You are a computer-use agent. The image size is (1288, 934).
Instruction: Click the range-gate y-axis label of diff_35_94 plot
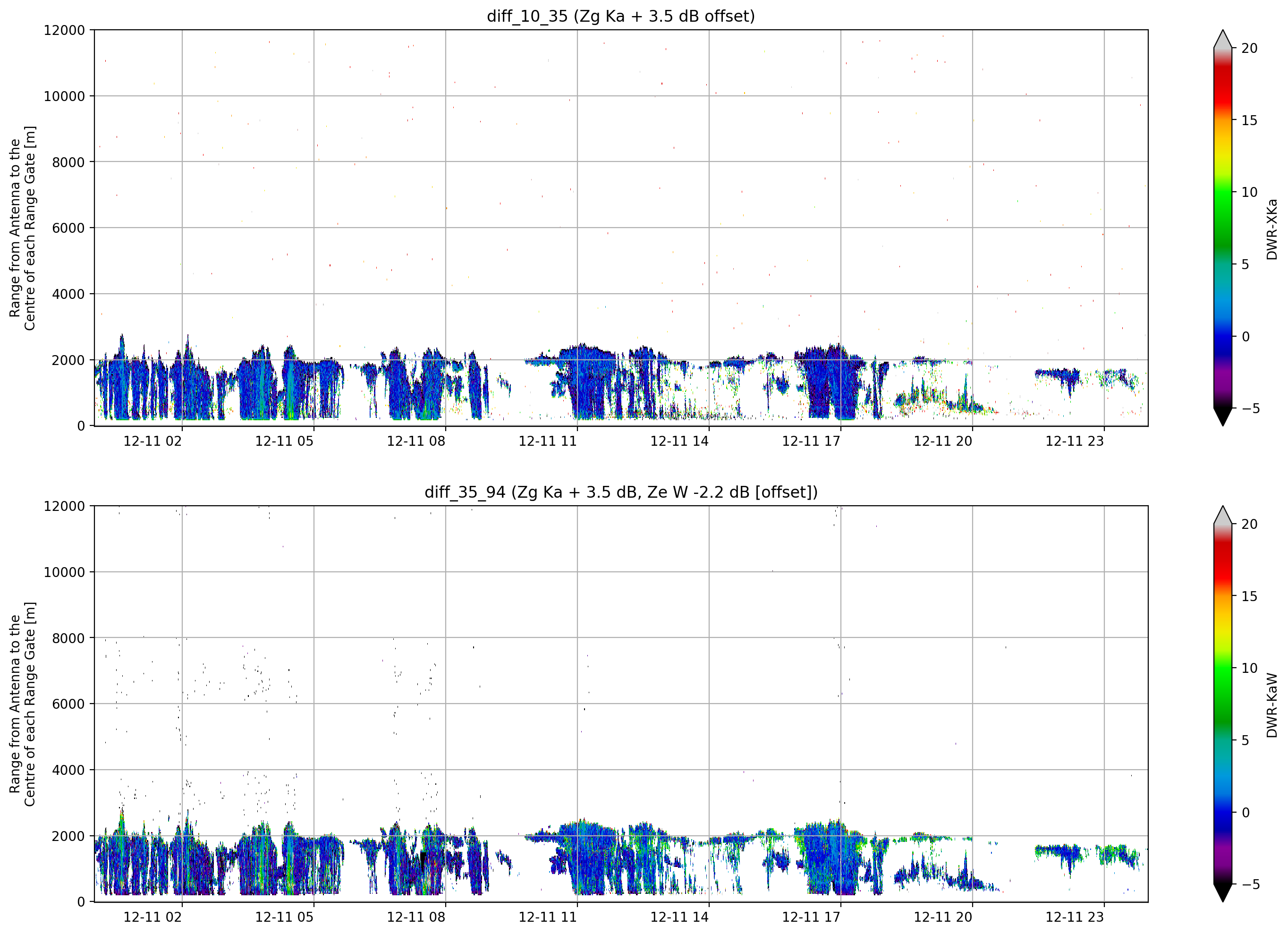click(22, 704)
